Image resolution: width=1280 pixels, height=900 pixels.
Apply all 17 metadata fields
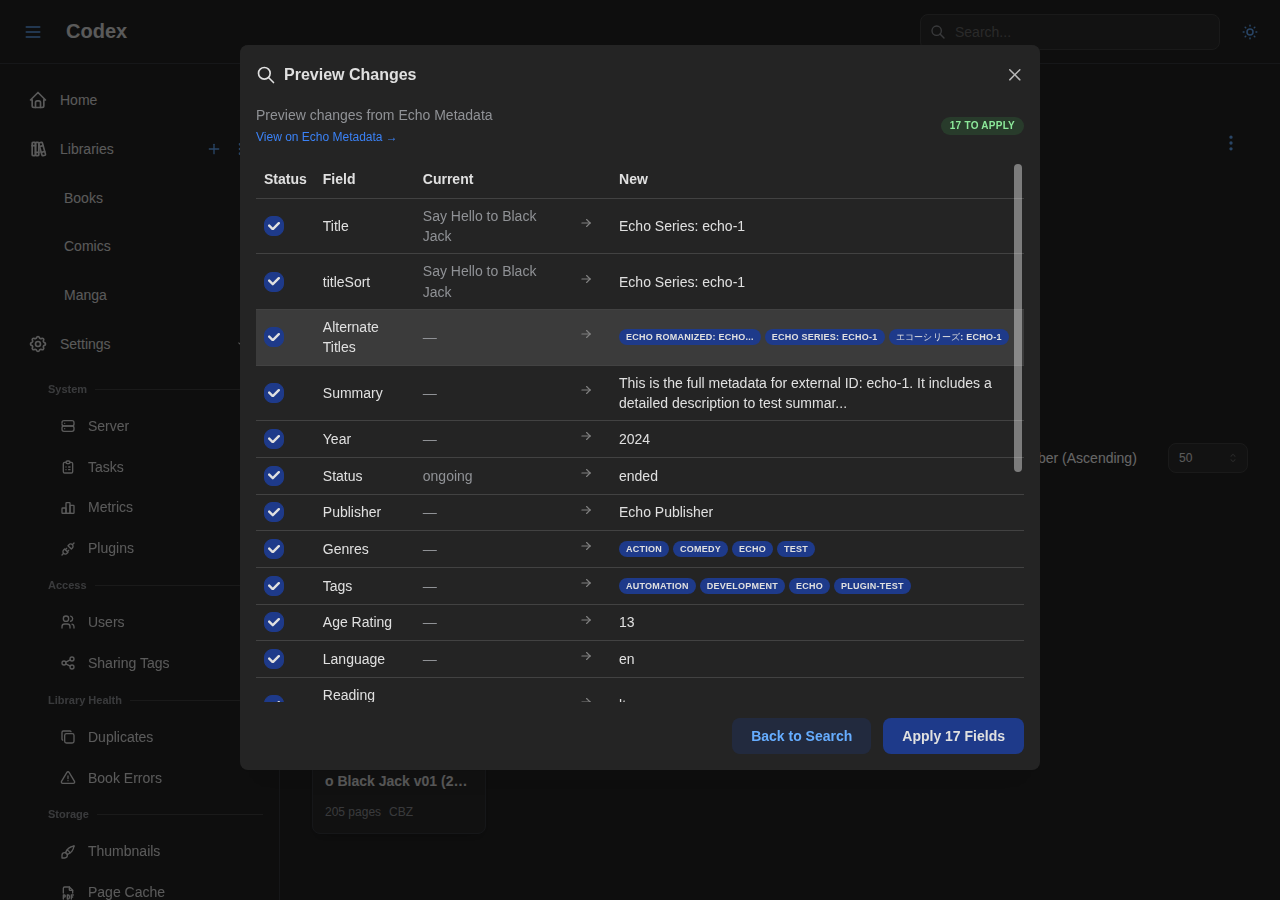pyautogui.click(x=953, y=735)
